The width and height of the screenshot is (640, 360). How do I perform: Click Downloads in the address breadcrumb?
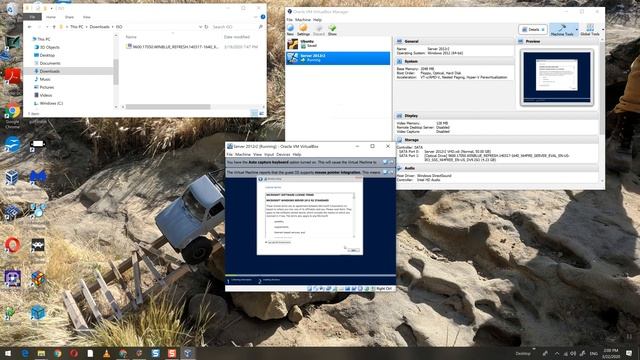(99, 27)
